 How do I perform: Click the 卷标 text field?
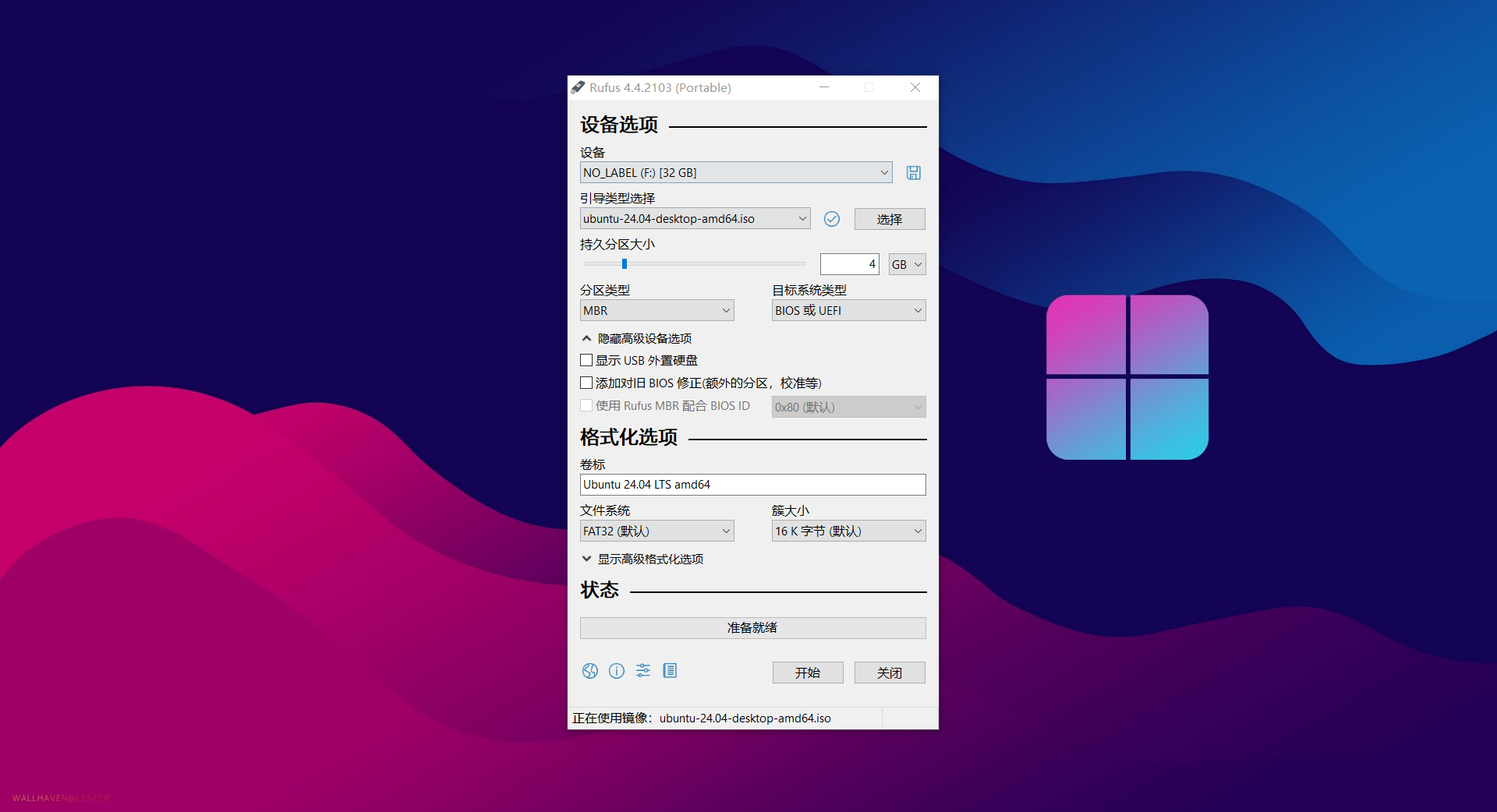click(752, 485)
